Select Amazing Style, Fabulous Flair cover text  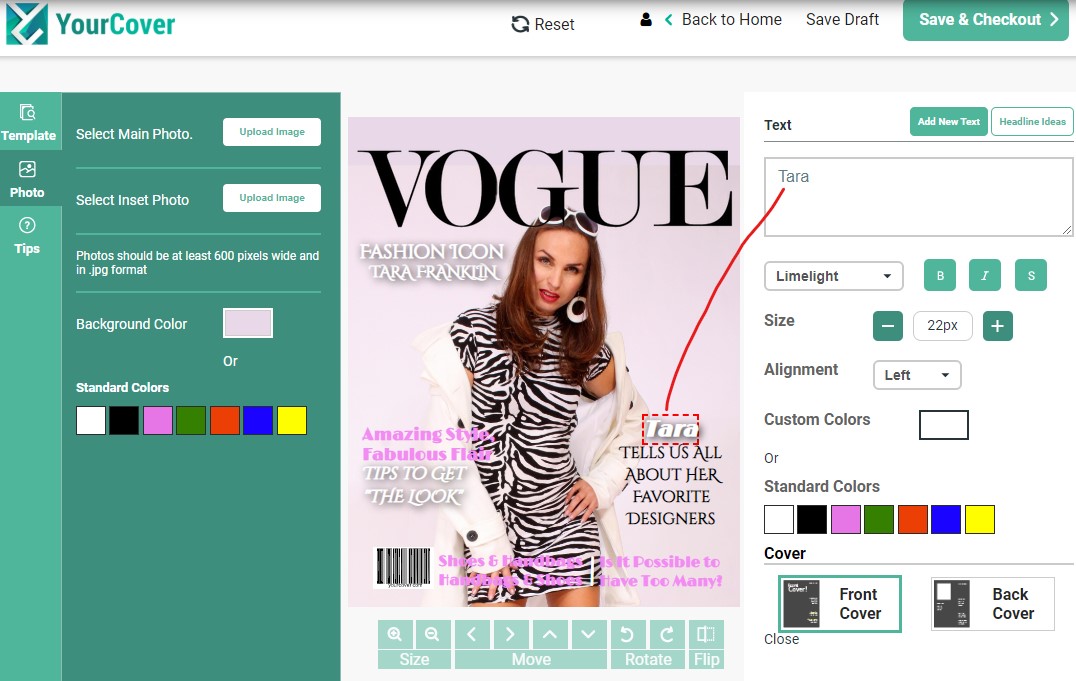427,443
